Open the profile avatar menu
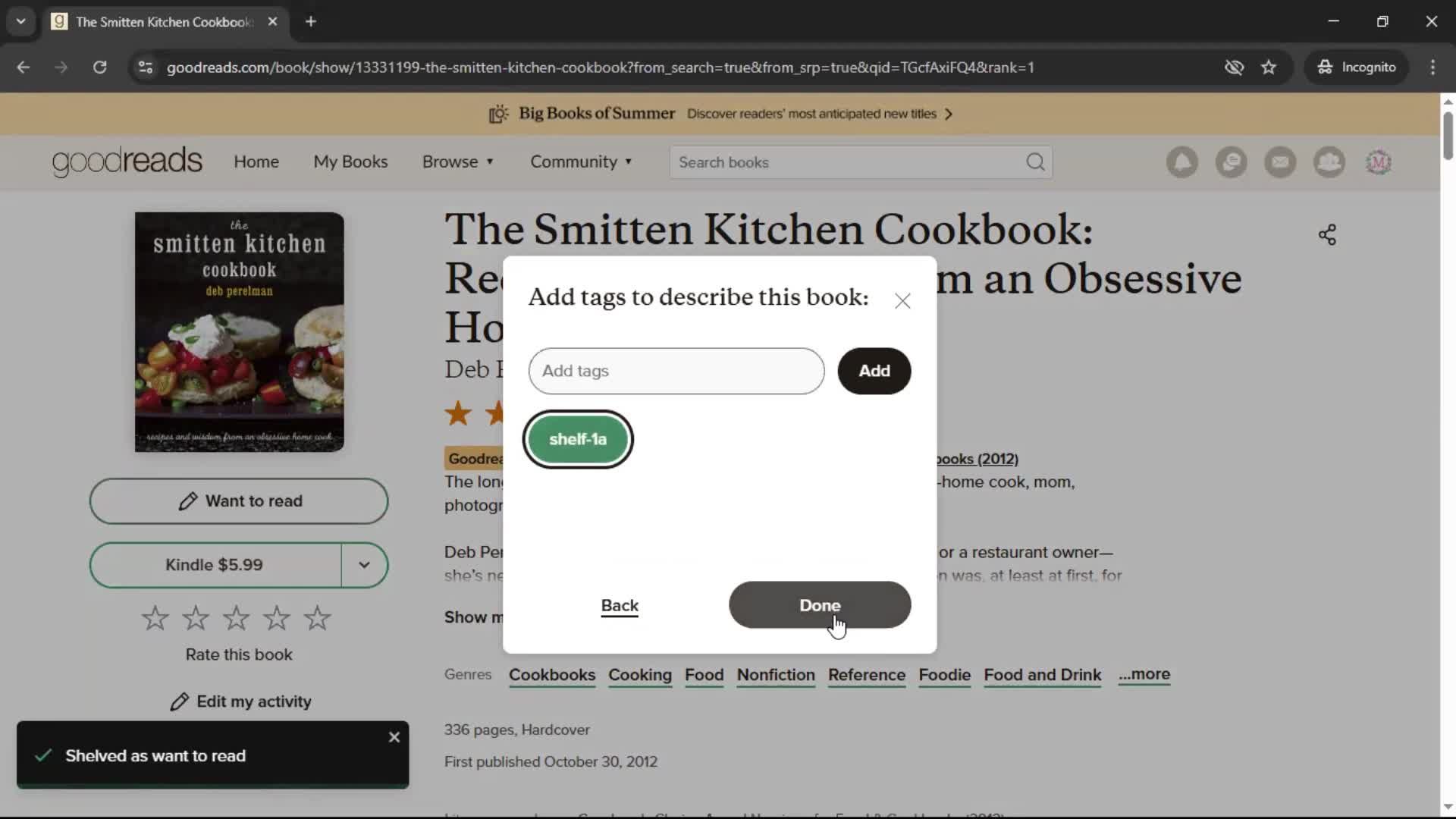This screenshot has width=1456, height=819. [1379, 162]
